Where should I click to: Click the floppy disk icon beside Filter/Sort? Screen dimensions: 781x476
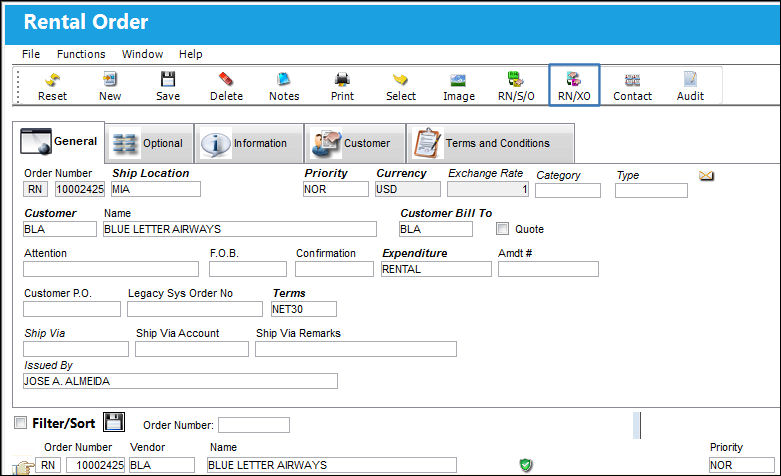point(114,422)
